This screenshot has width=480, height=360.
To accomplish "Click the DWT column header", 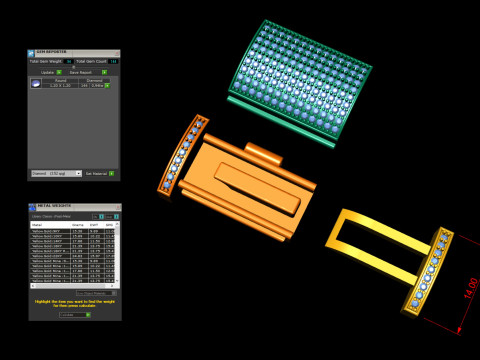I will (96, 225).
